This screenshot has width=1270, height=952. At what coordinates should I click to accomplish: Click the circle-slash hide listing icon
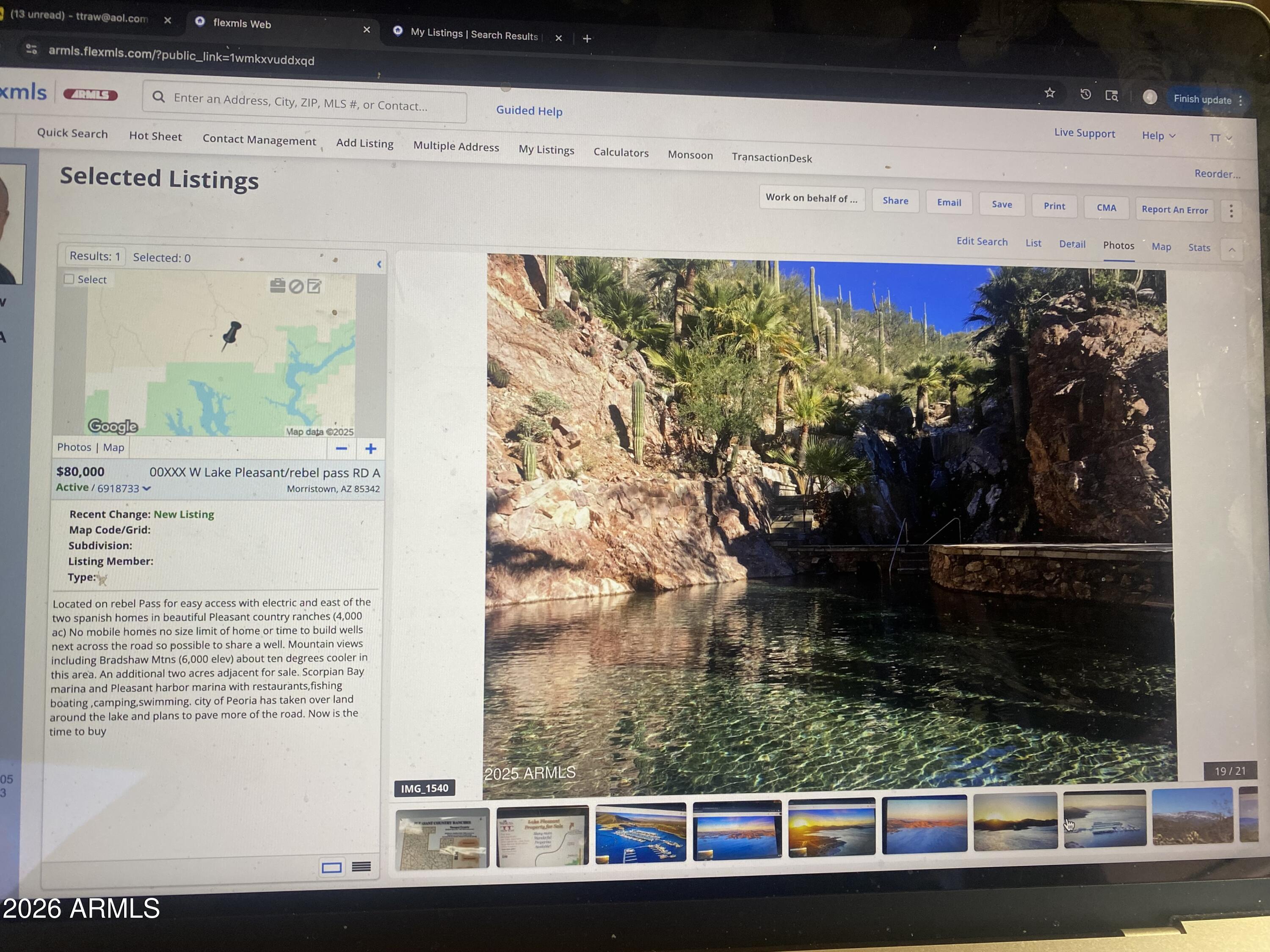tap(295, 286)
